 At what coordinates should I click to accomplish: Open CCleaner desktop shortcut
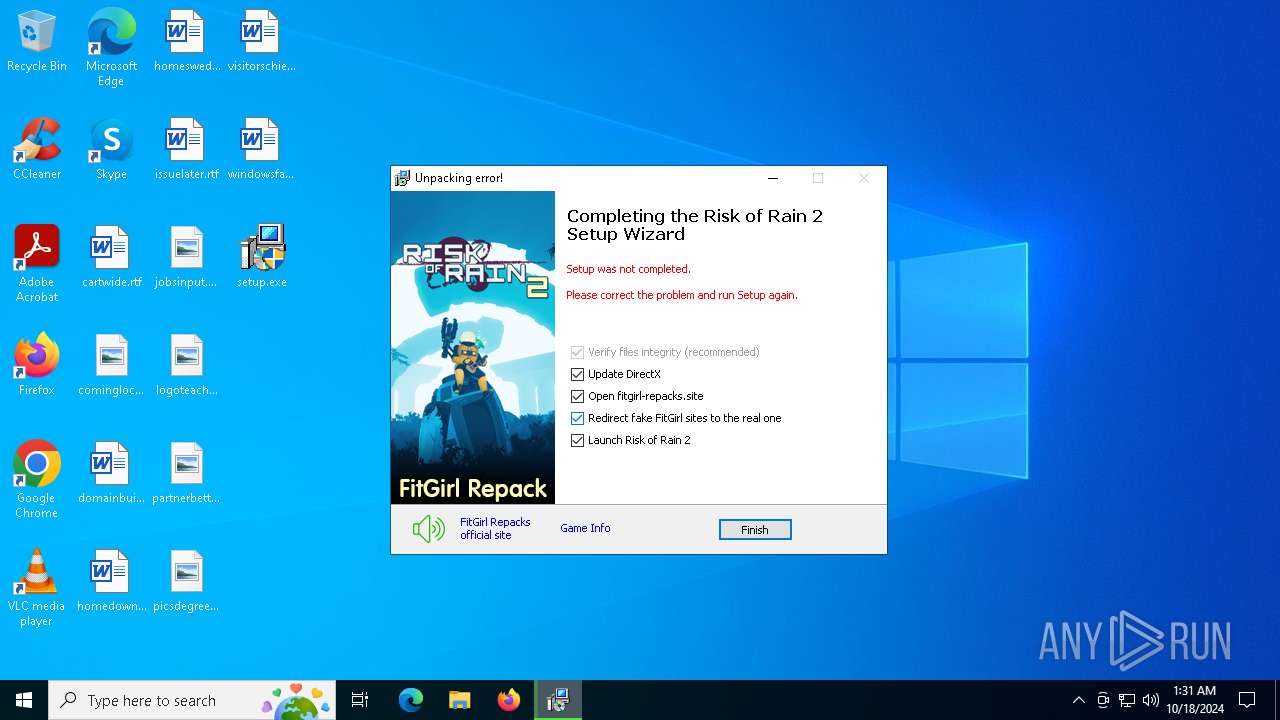point(37,149)
